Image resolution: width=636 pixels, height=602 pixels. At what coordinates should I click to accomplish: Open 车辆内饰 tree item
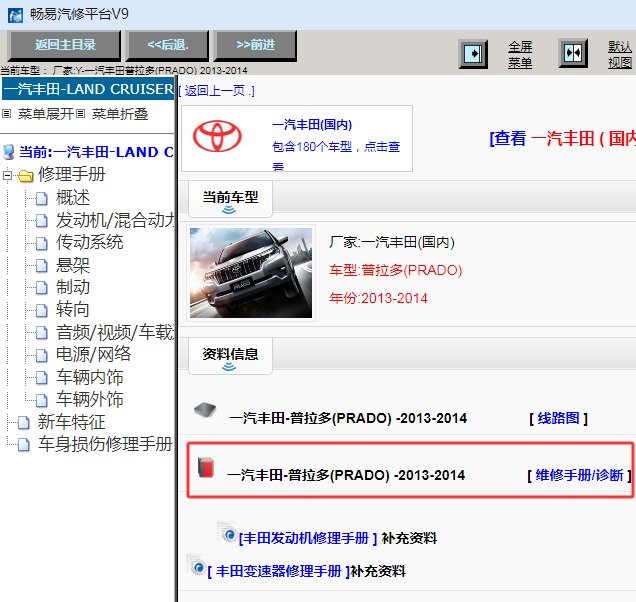[89, 377]
